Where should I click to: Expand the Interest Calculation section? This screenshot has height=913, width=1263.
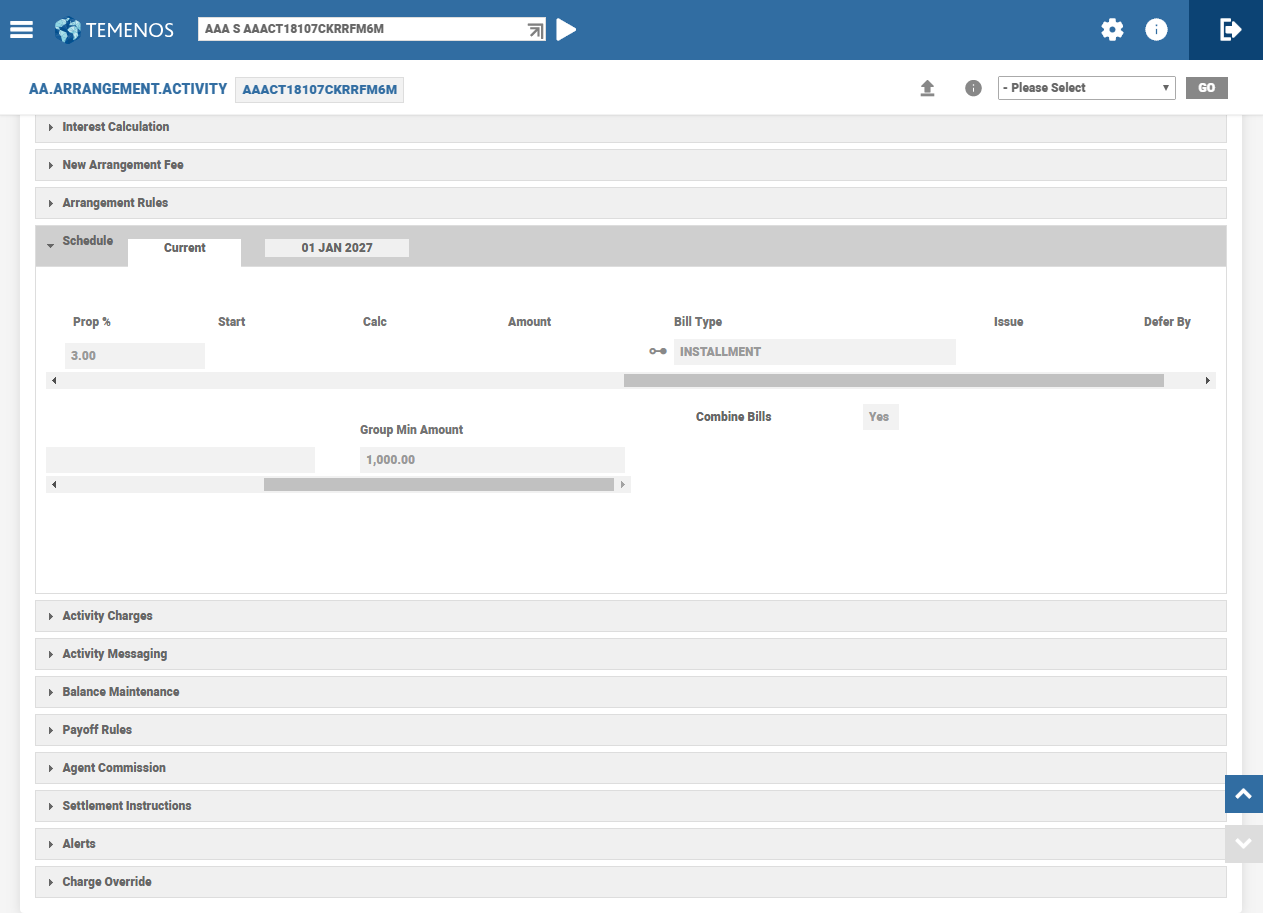(115, 127)
